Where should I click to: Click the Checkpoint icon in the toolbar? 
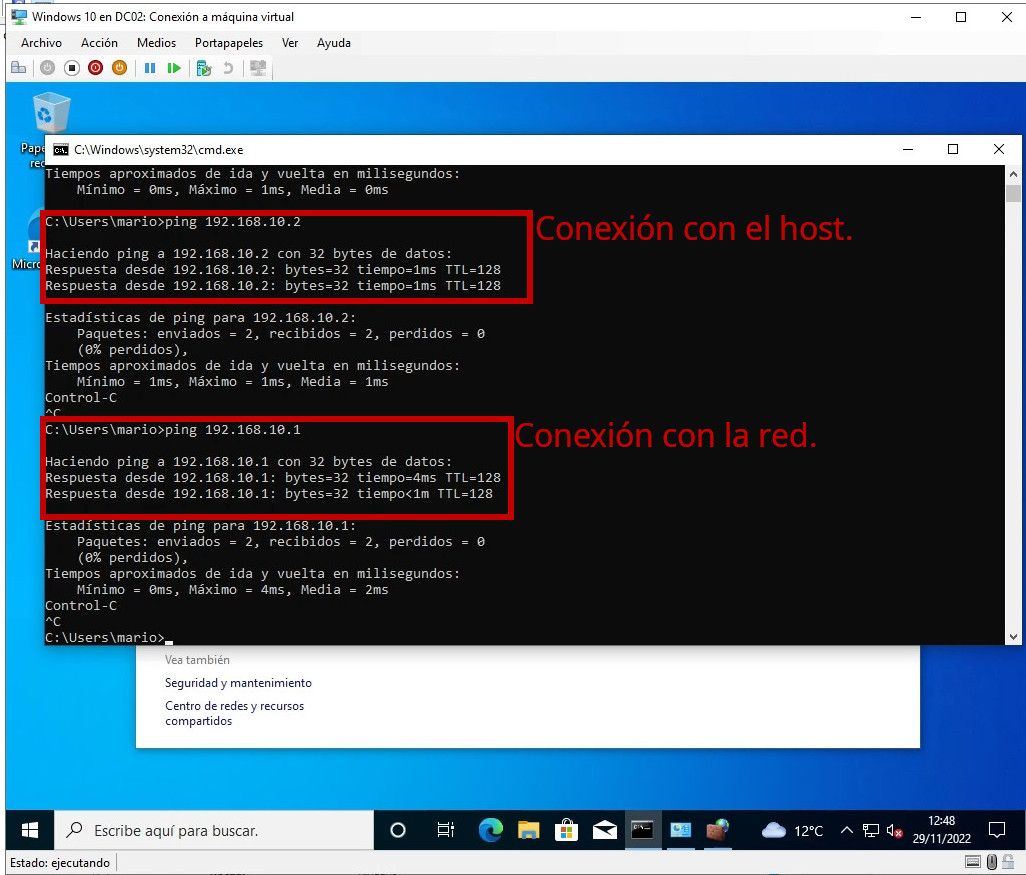click(204, 68)
